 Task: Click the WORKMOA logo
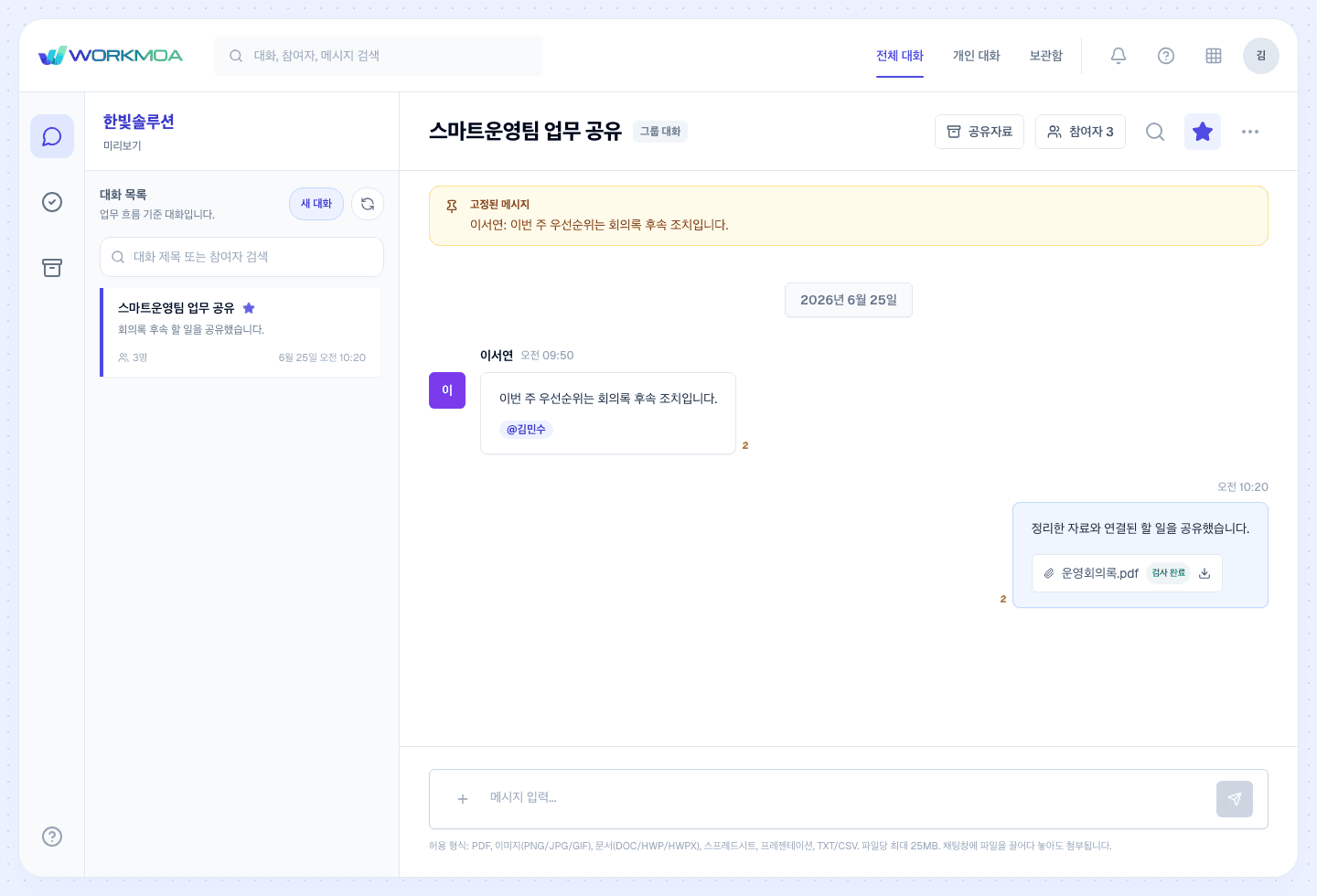tap(111, 56)
